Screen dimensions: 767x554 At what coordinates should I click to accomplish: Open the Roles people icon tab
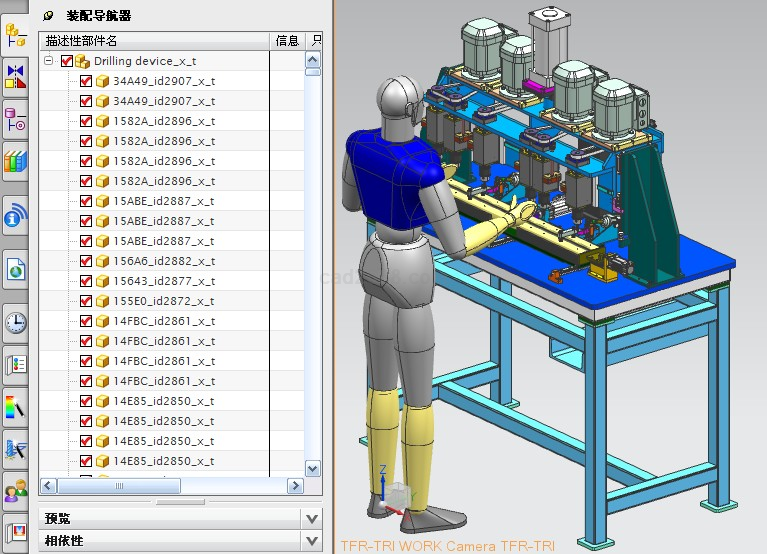pos(15,491)
